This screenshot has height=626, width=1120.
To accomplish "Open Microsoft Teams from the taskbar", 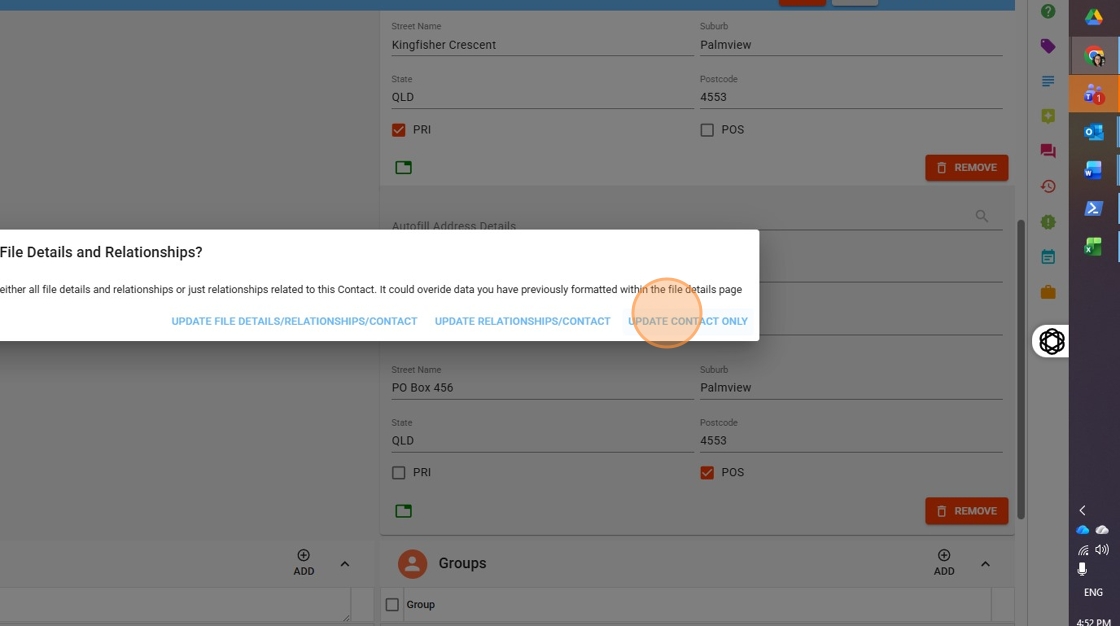I will 1093,94.
